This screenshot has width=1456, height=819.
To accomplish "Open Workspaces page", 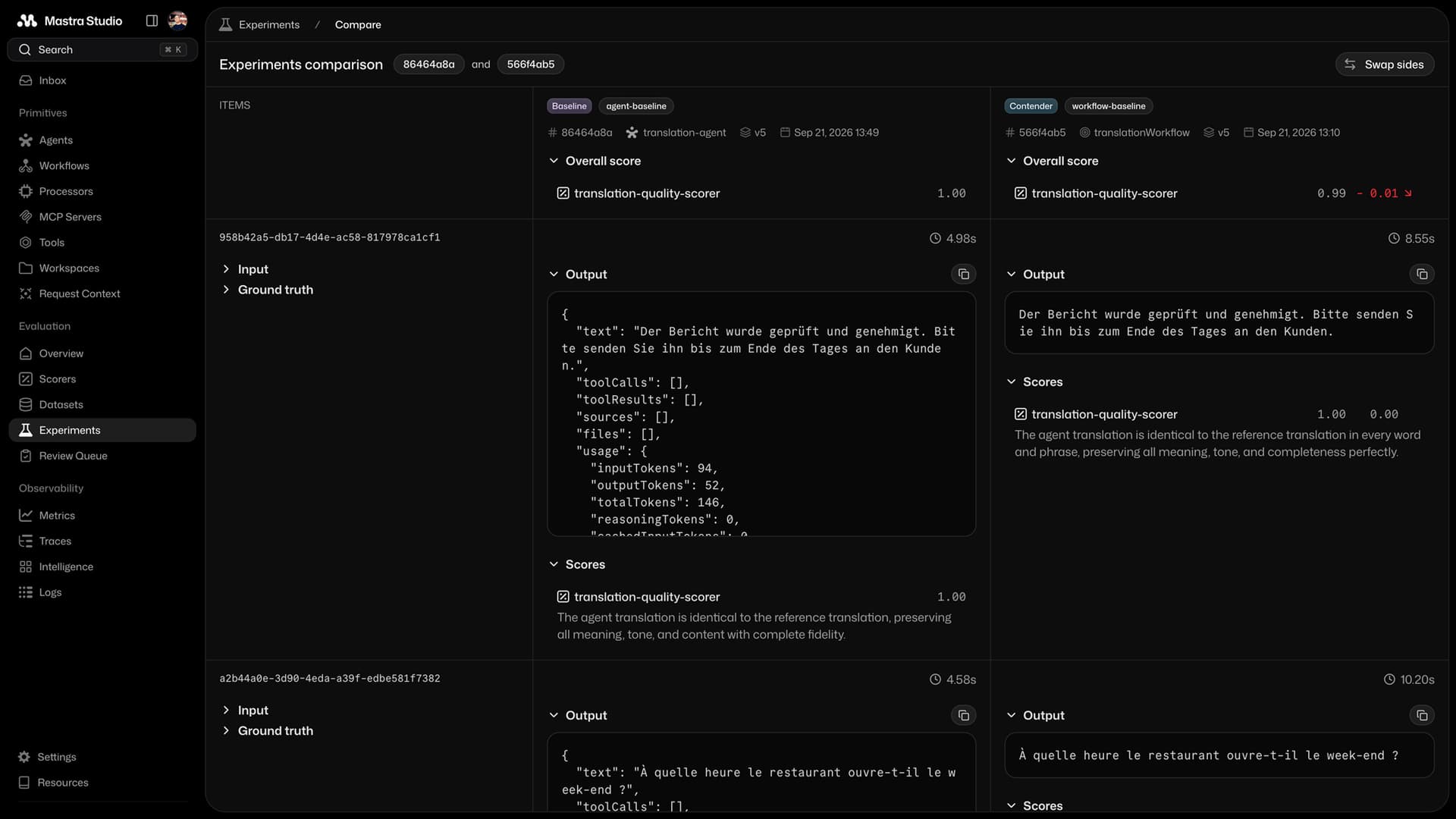I will click(x=102, y=268).
